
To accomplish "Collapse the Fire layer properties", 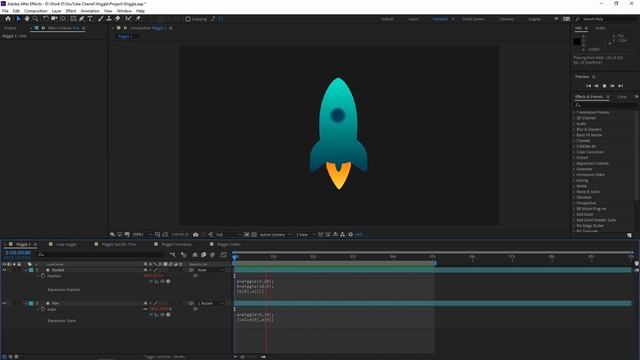I will [26, 303].
